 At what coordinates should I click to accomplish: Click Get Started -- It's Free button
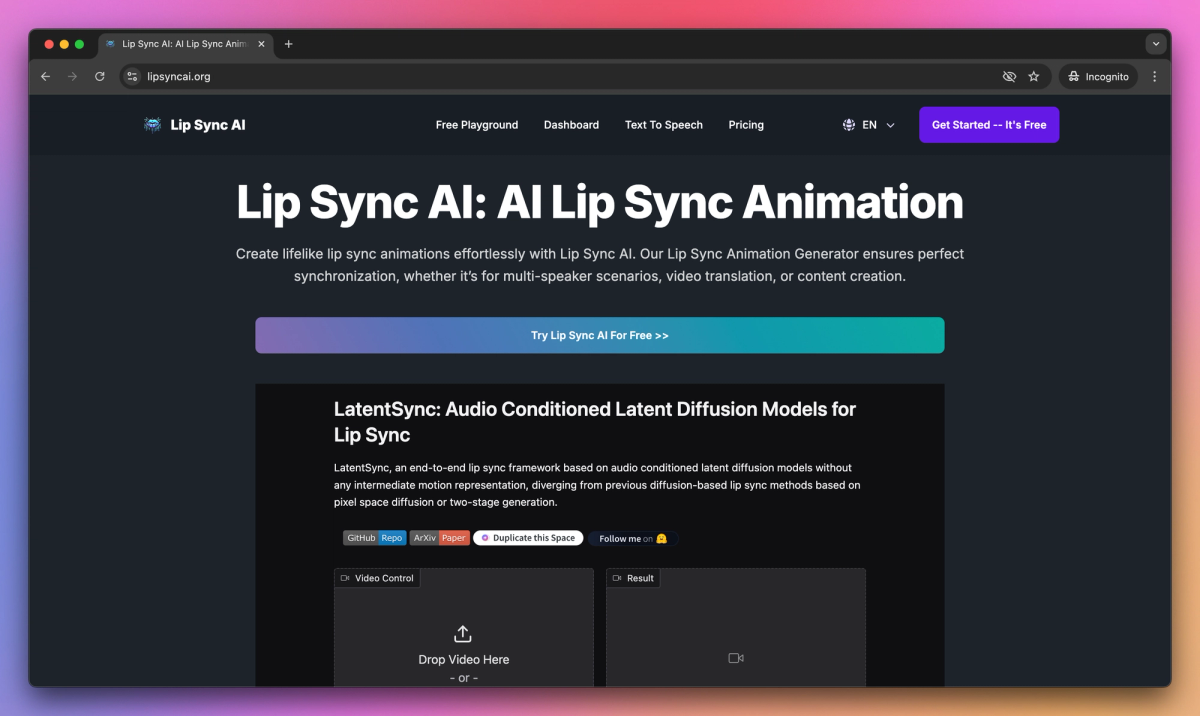pyautogui.click(x=989, y=125)
